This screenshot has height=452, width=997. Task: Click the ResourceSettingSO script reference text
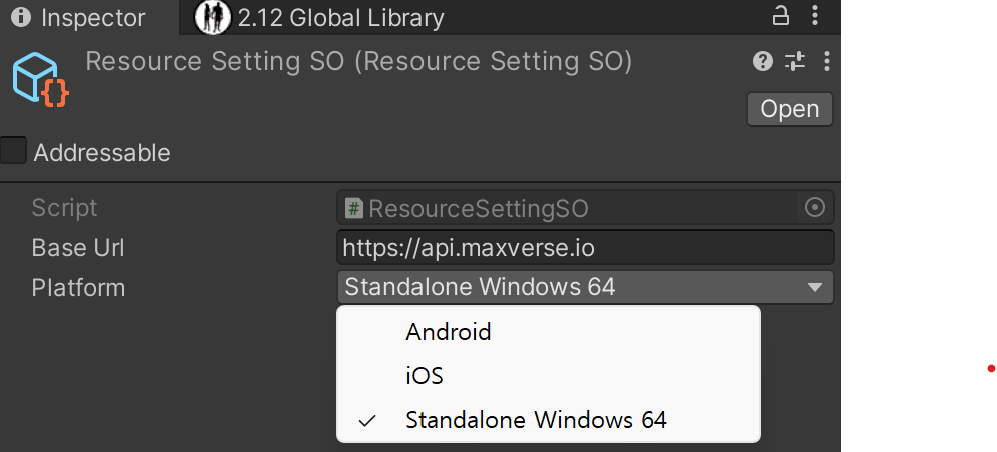(478, 209)
